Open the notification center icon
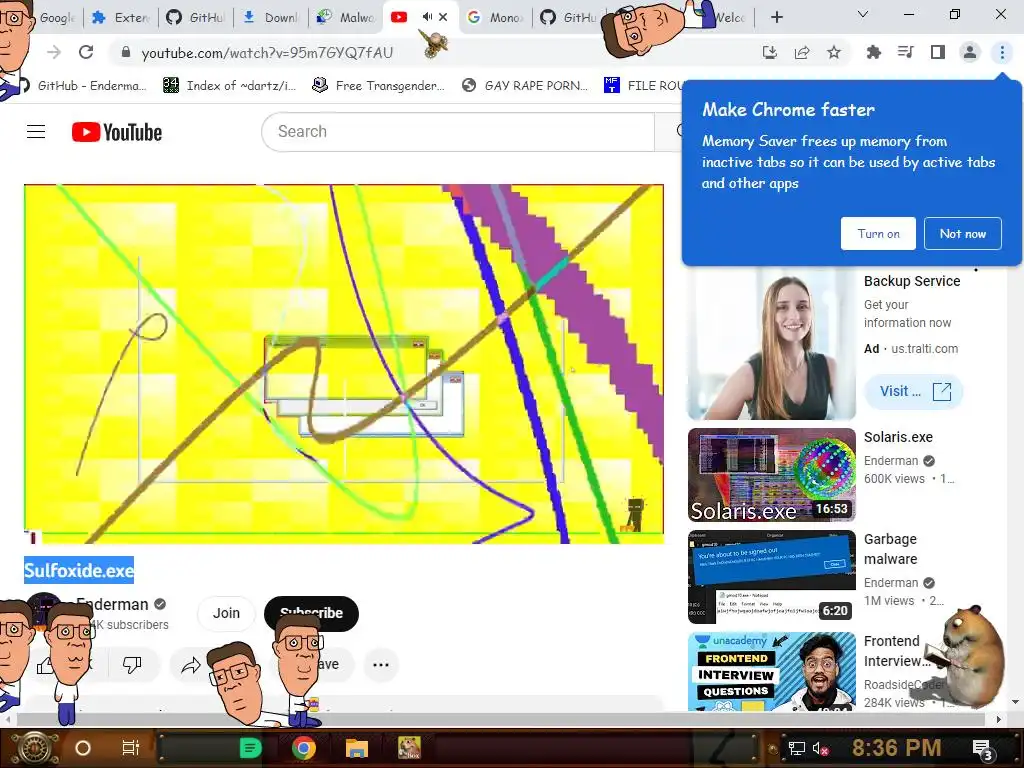 [x=982, y=749]
